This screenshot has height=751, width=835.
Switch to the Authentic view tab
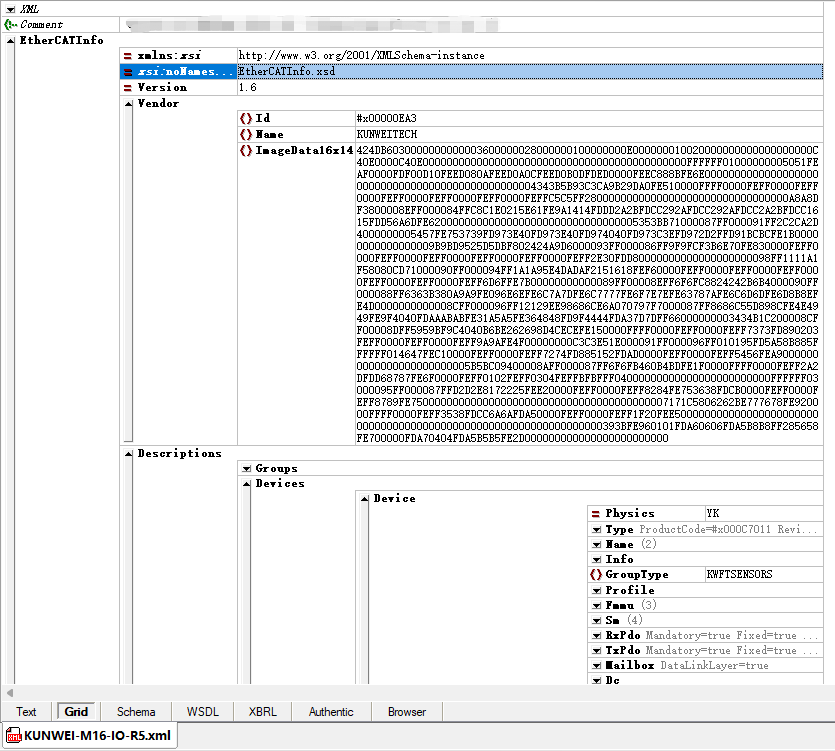(x=331, y=712)
